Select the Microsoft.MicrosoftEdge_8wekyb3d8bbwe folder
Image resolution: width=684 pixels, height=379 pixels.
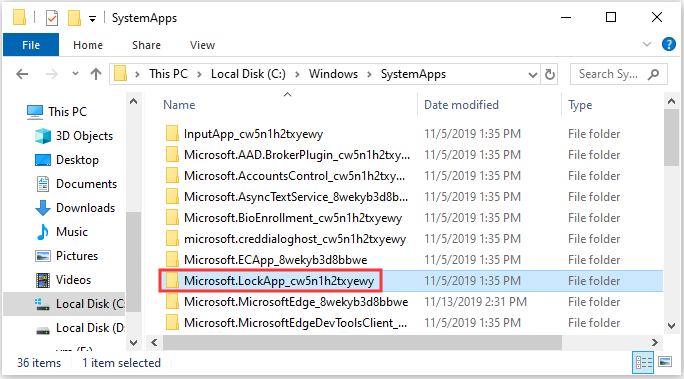click(296, 301)
